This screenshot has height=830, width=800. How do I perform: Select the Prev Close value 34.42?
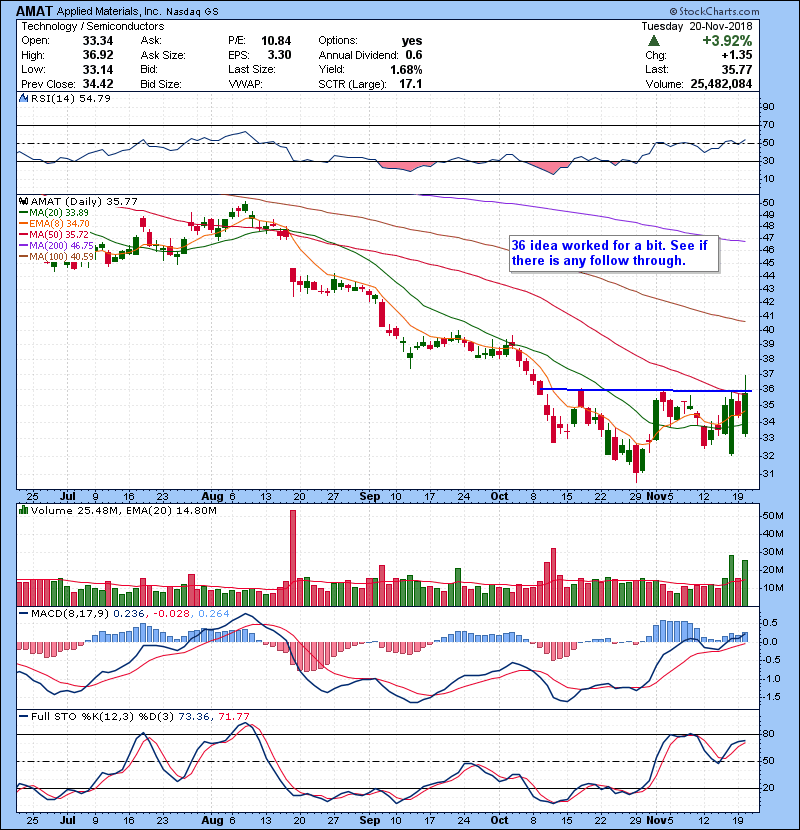(98, 84)
